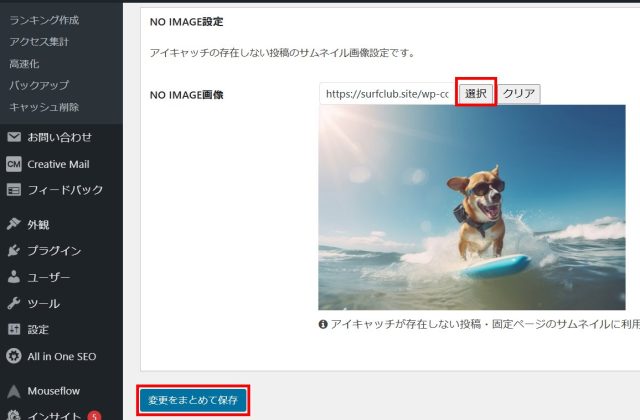Open Creative Mail menu label
The width and height of the screenshot is (640, 420).
point(58,164)
